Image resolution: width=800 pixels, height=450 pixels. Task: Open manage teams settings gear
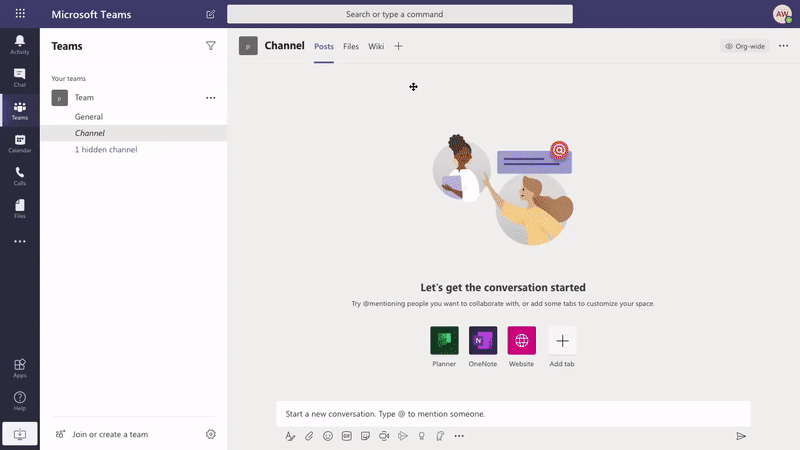(211, 434)
